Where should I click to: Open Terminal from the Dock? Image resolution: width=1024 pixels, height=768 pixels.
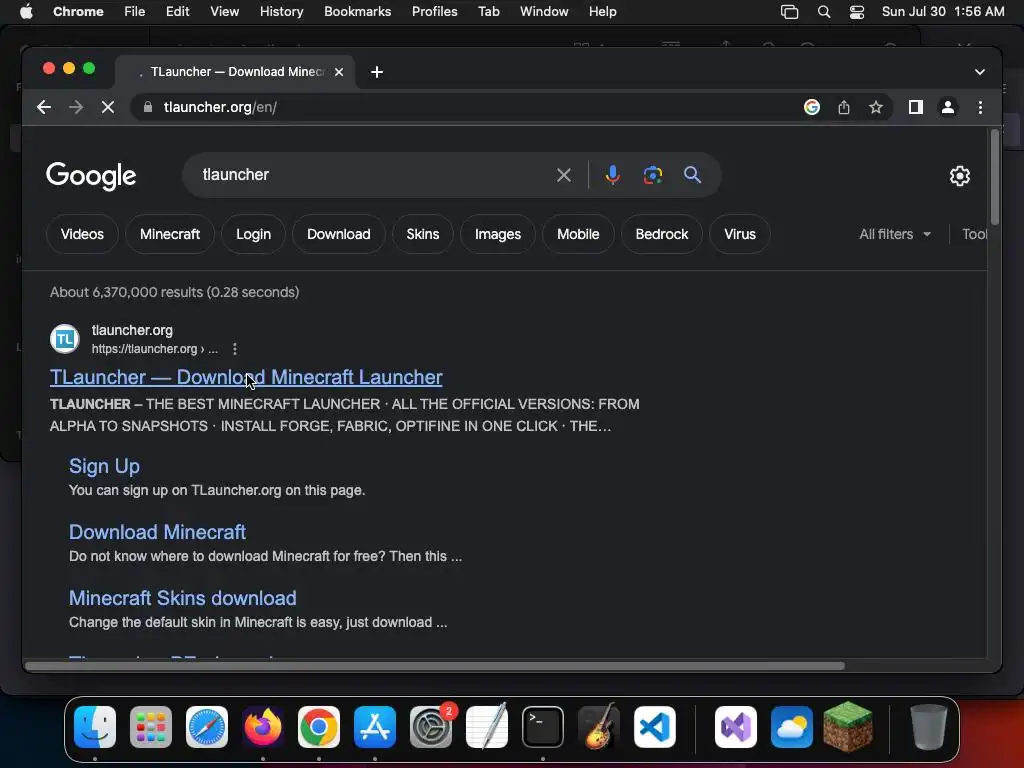point(543,727)
